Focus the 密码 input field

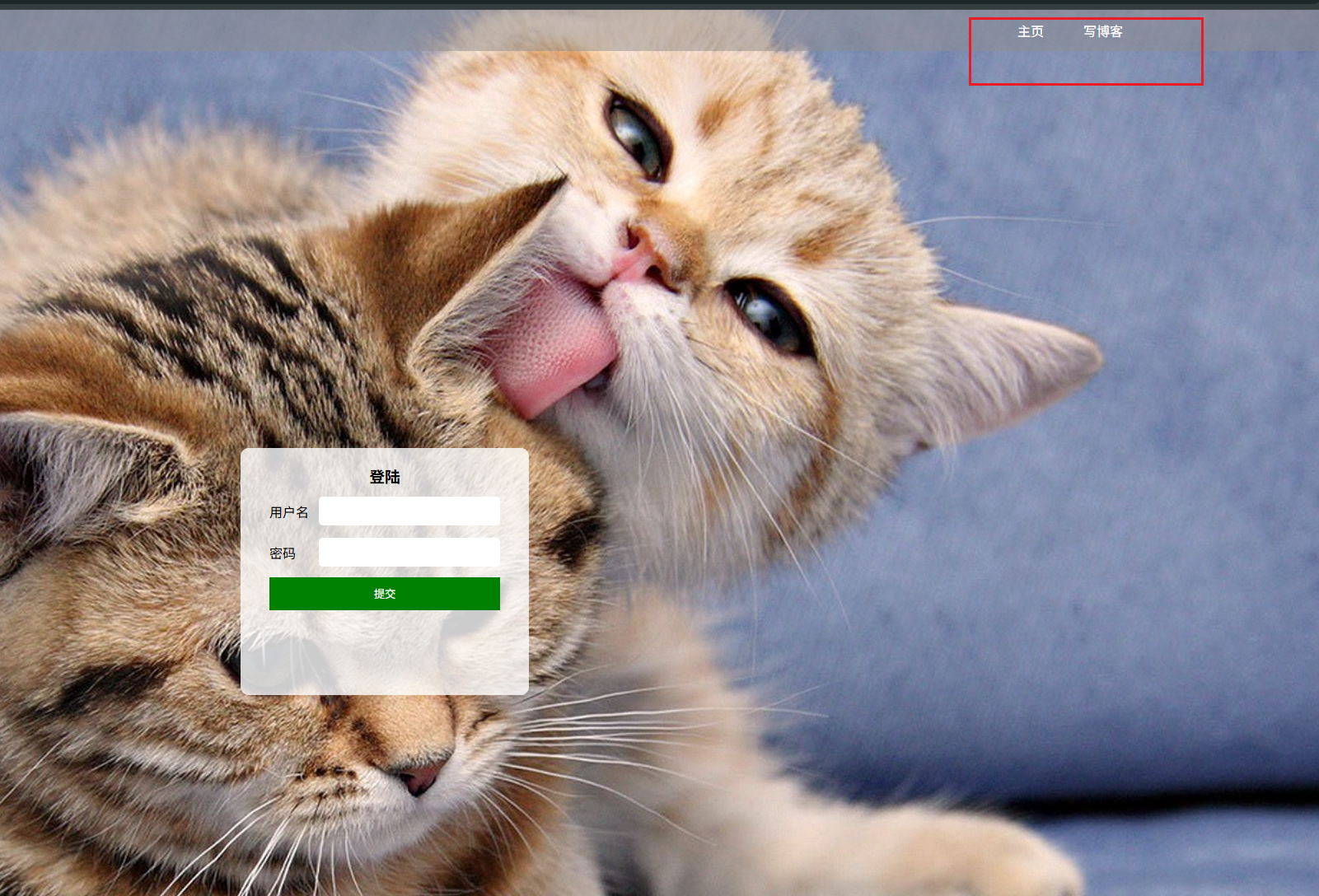[x=409, y=552]
